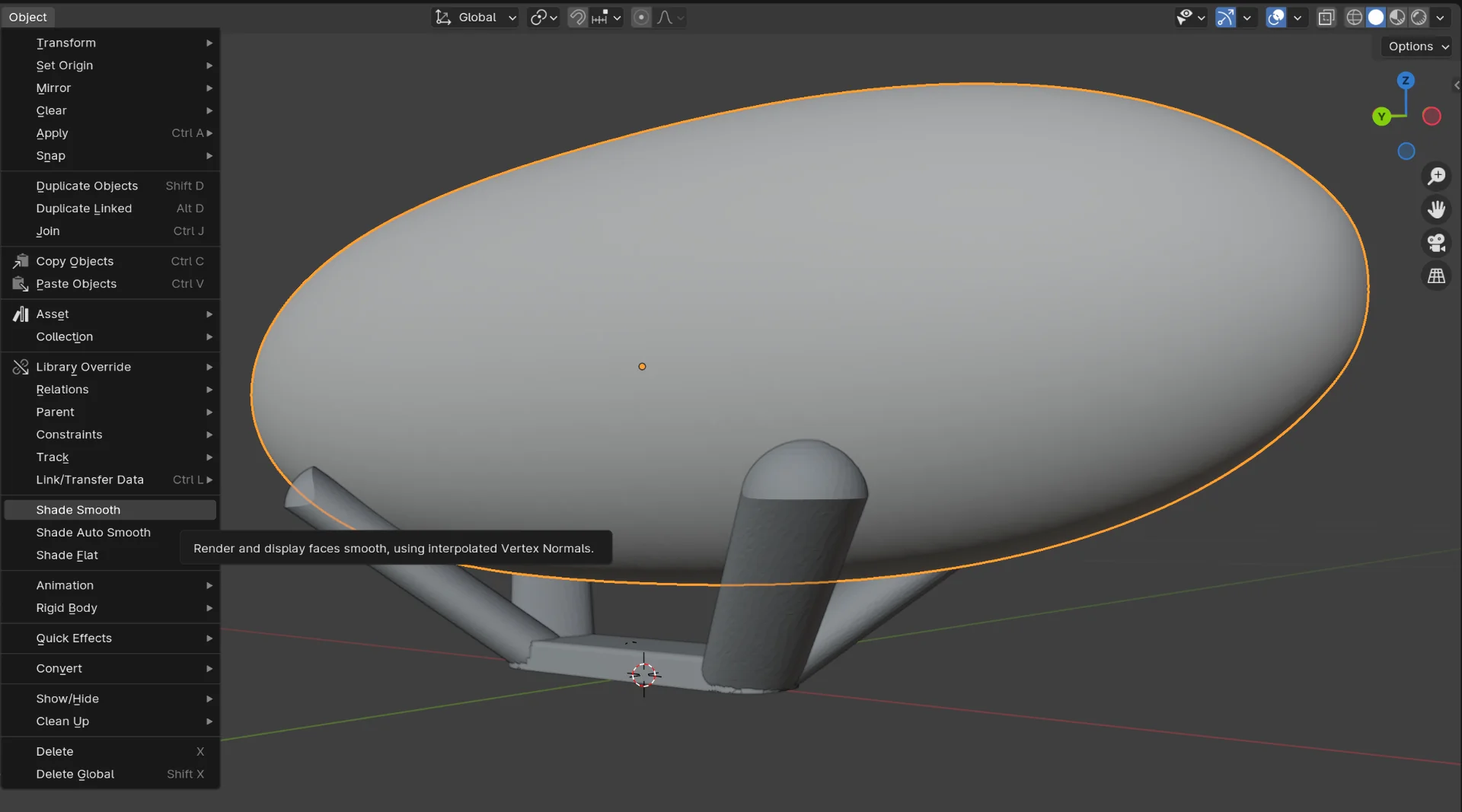This screenshot has height=812, width=1462.
Task: Click the zoom magnifier icon in viewport
Action: tap(1436, 177)
